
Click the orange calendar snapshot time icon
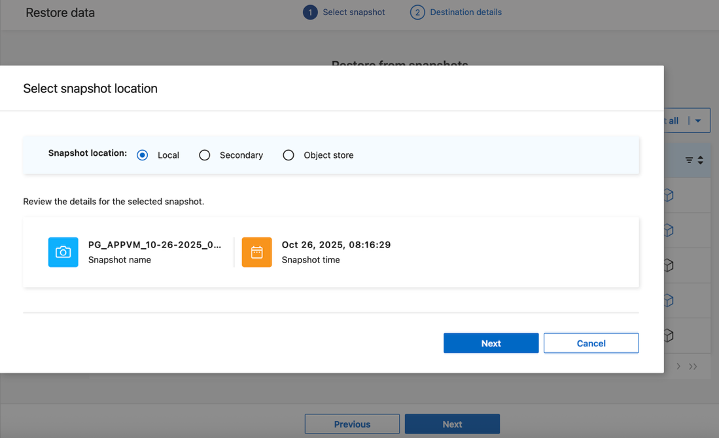click(256, 252)
